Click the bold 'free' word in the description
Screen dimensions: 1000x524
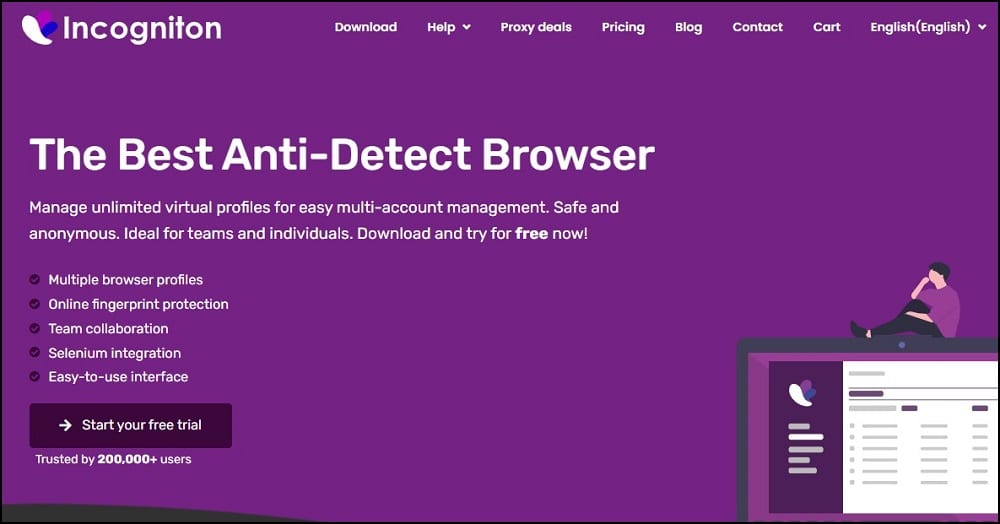click(532, 233)
